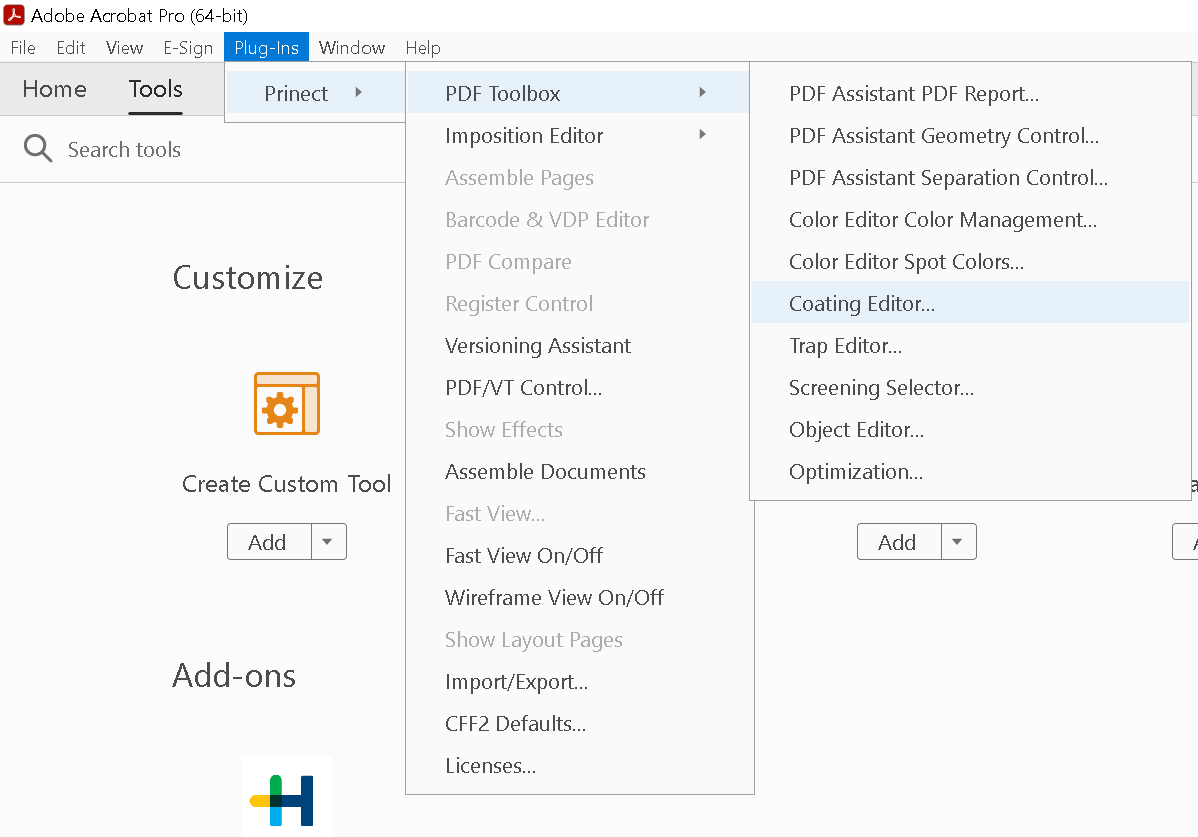Expand Prinect submenu arrow
Screen dimensions: 1198x837
(358, 92)
